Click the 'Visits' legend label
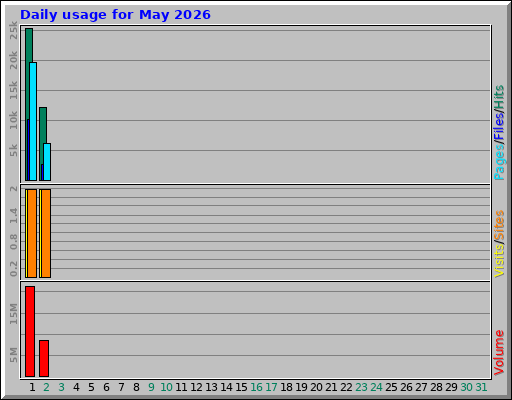Screen dimensions: 512x400 tap(499, 260)
